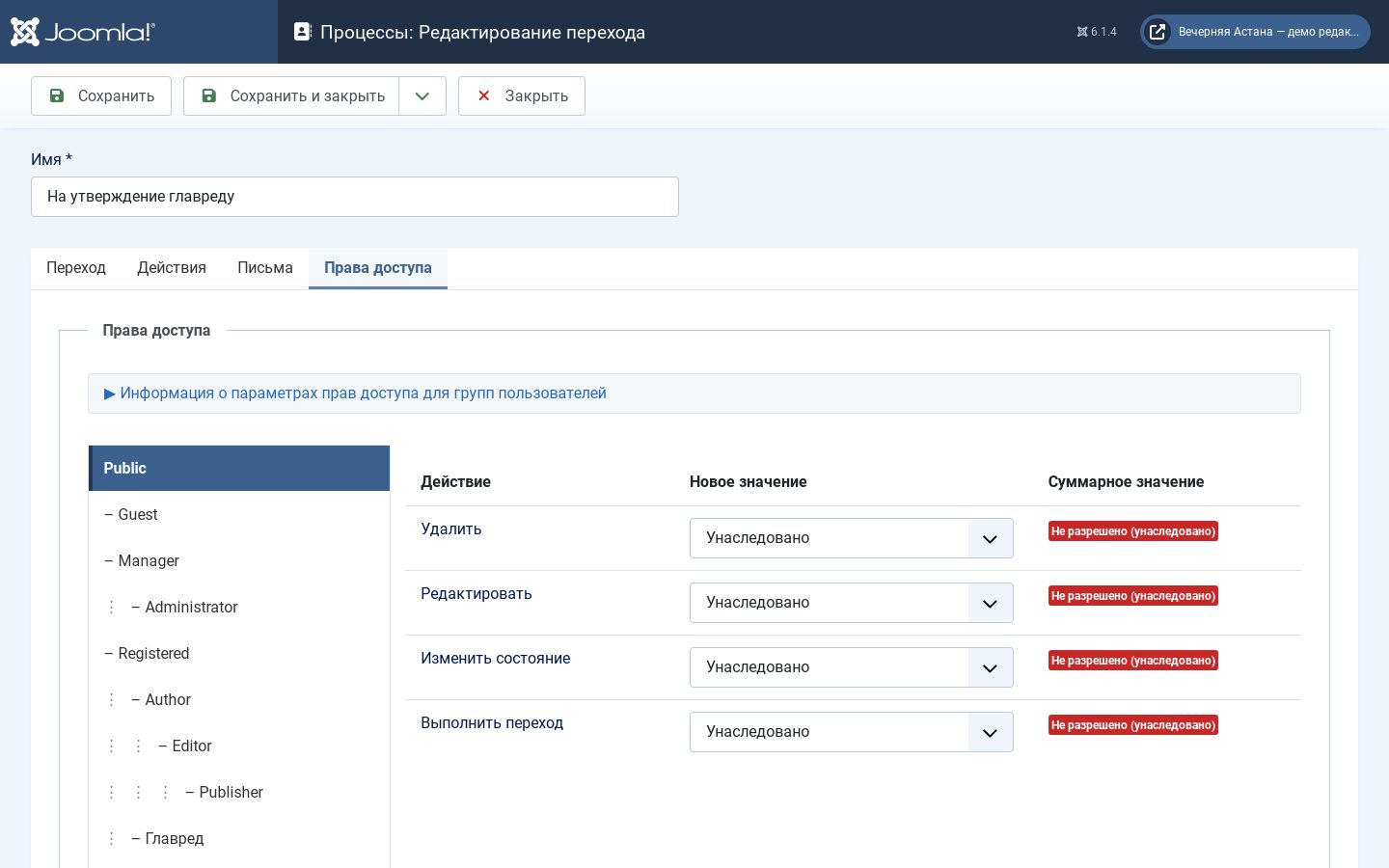Select the Права доступа tab

pos(378,268)
